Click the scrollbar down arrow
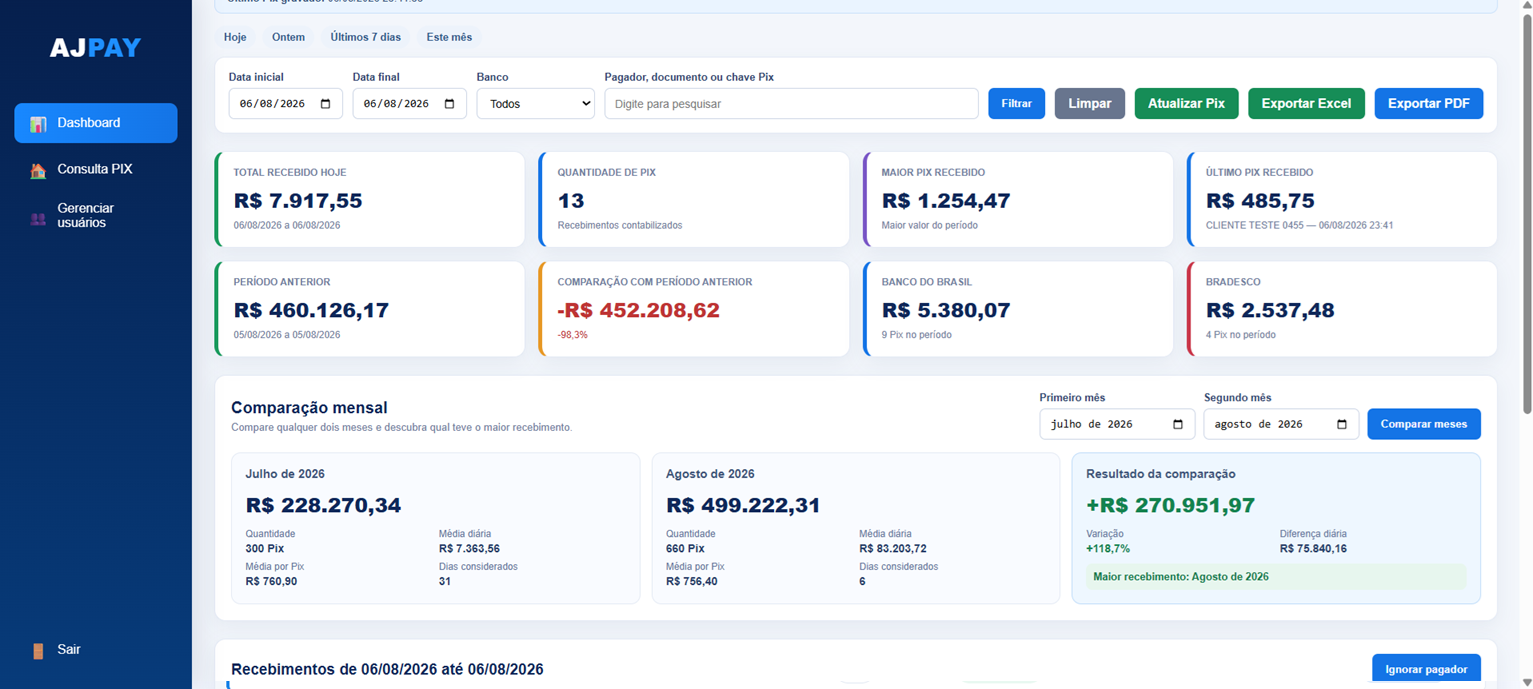 tap(1526, 682)
